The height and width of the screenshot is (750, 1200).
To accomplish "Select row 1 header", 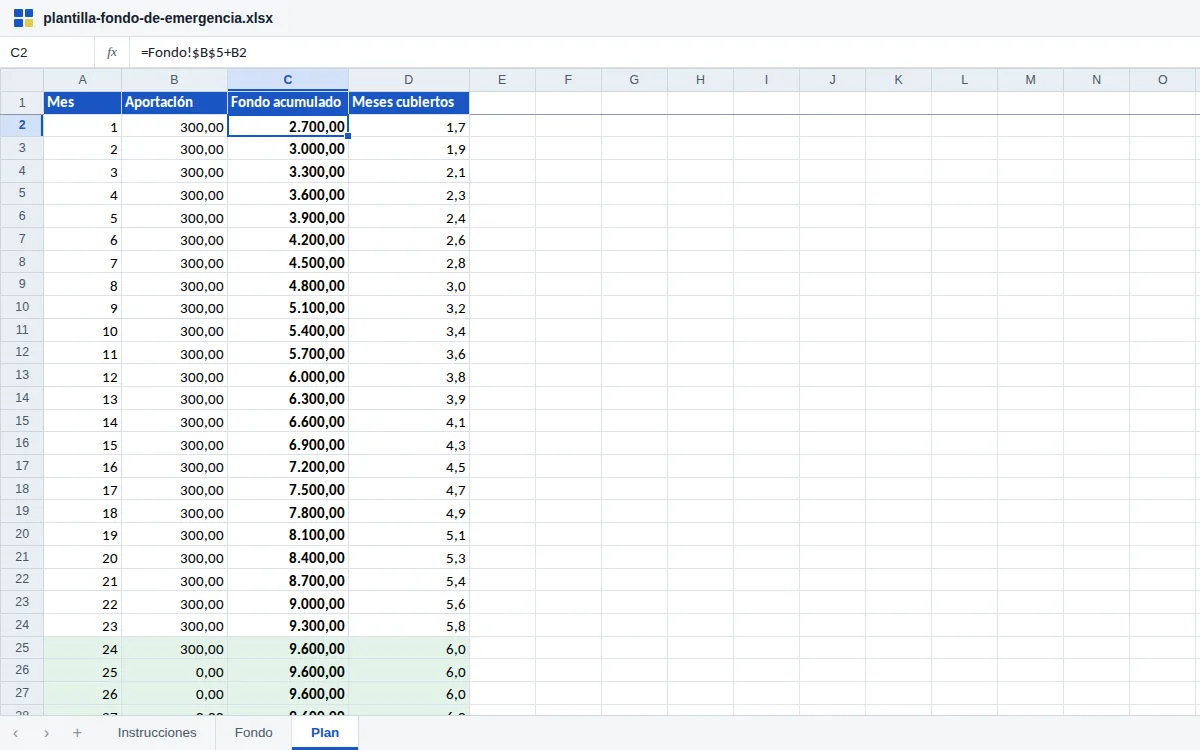I will [22, 102].
